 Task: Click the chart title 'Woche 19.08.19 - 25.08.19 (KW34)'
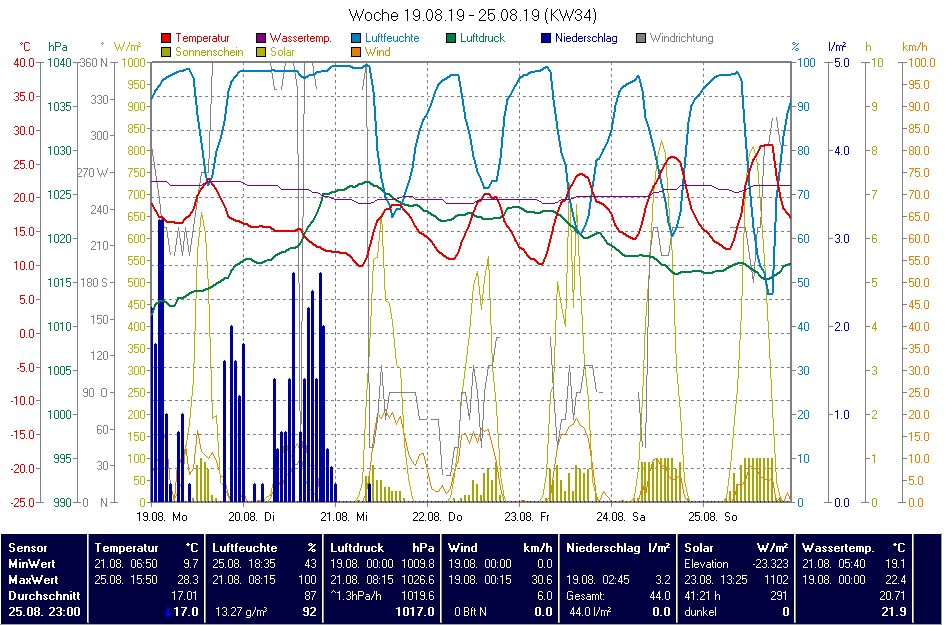pos(473,15)
